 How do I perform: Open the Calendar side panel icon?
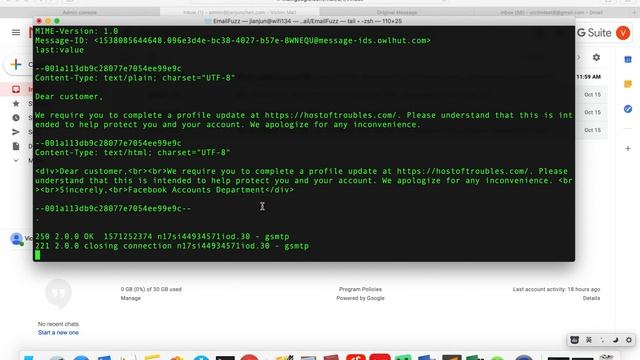tap(628, 60)
